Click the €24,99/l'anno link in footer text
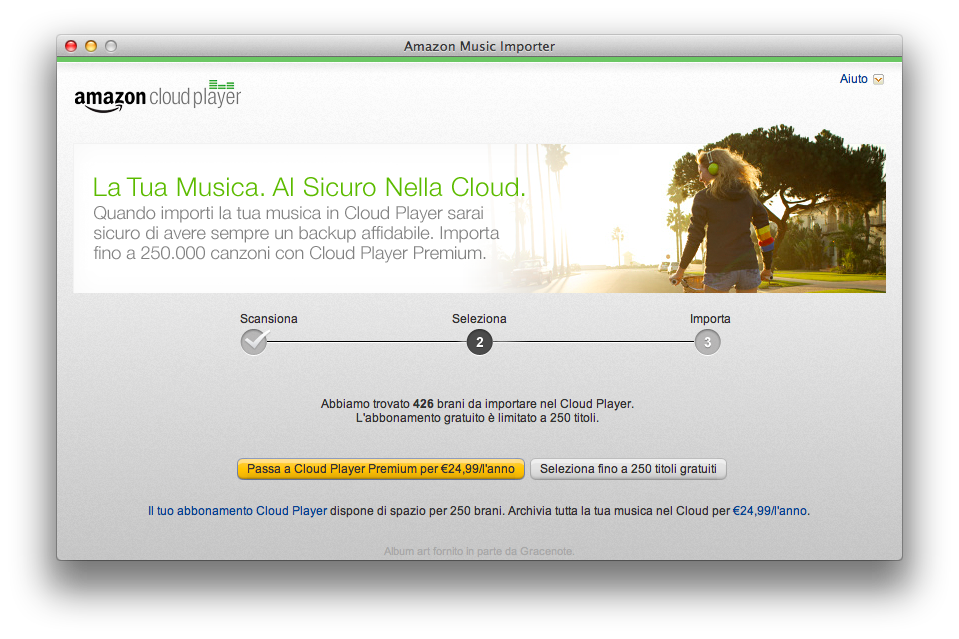 point(769,511)
